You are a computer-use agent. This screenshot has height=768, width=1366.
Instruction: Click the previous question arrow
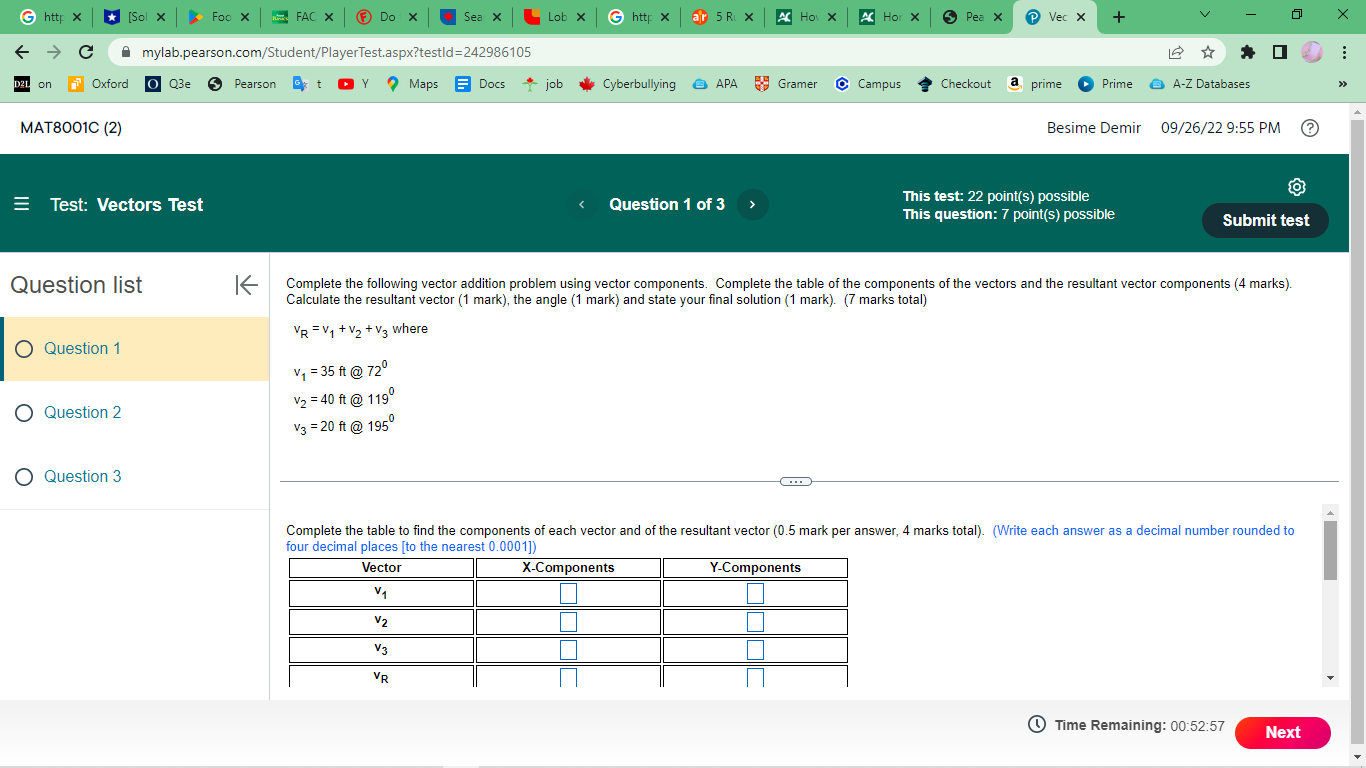(581, 204)
